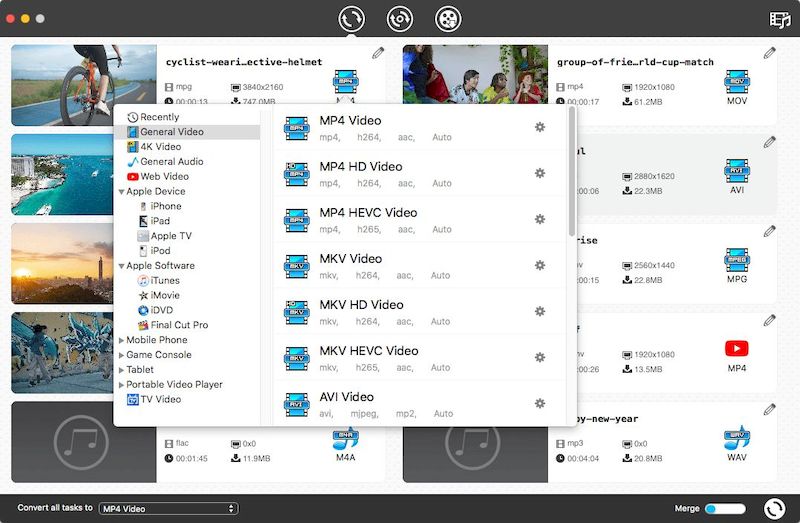Toggle the Merge switch
The image size is (800, 523).
click(725, 508)
